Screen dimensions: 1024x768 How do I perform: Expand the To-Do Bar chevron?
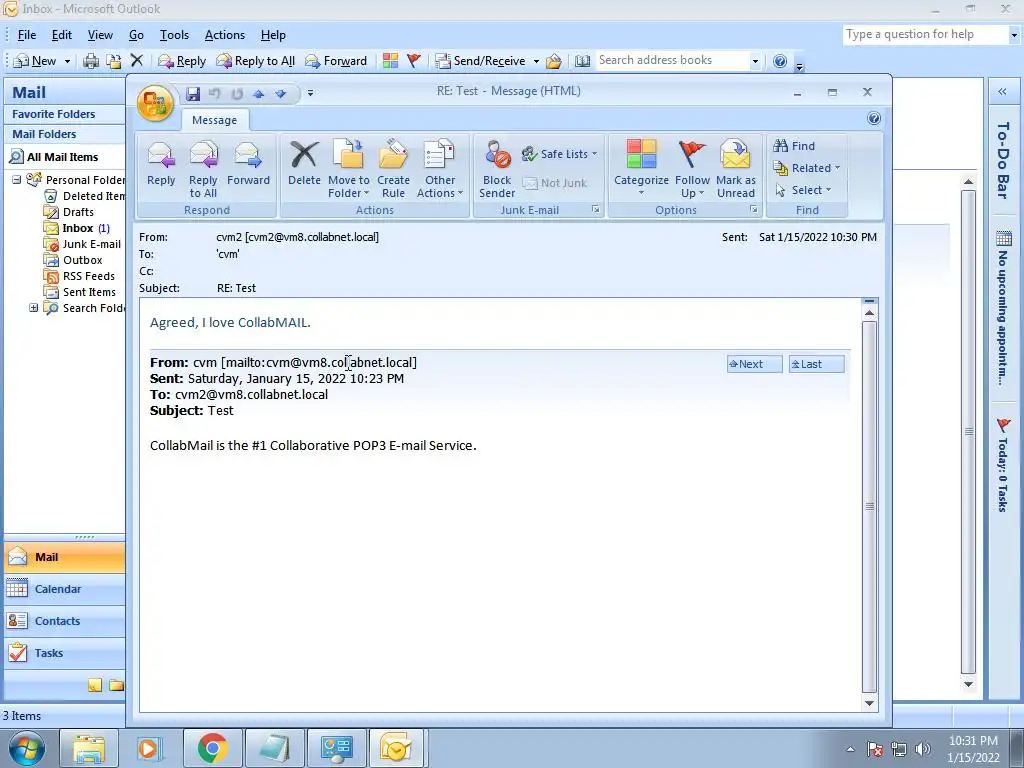[x=1002, y=92]
